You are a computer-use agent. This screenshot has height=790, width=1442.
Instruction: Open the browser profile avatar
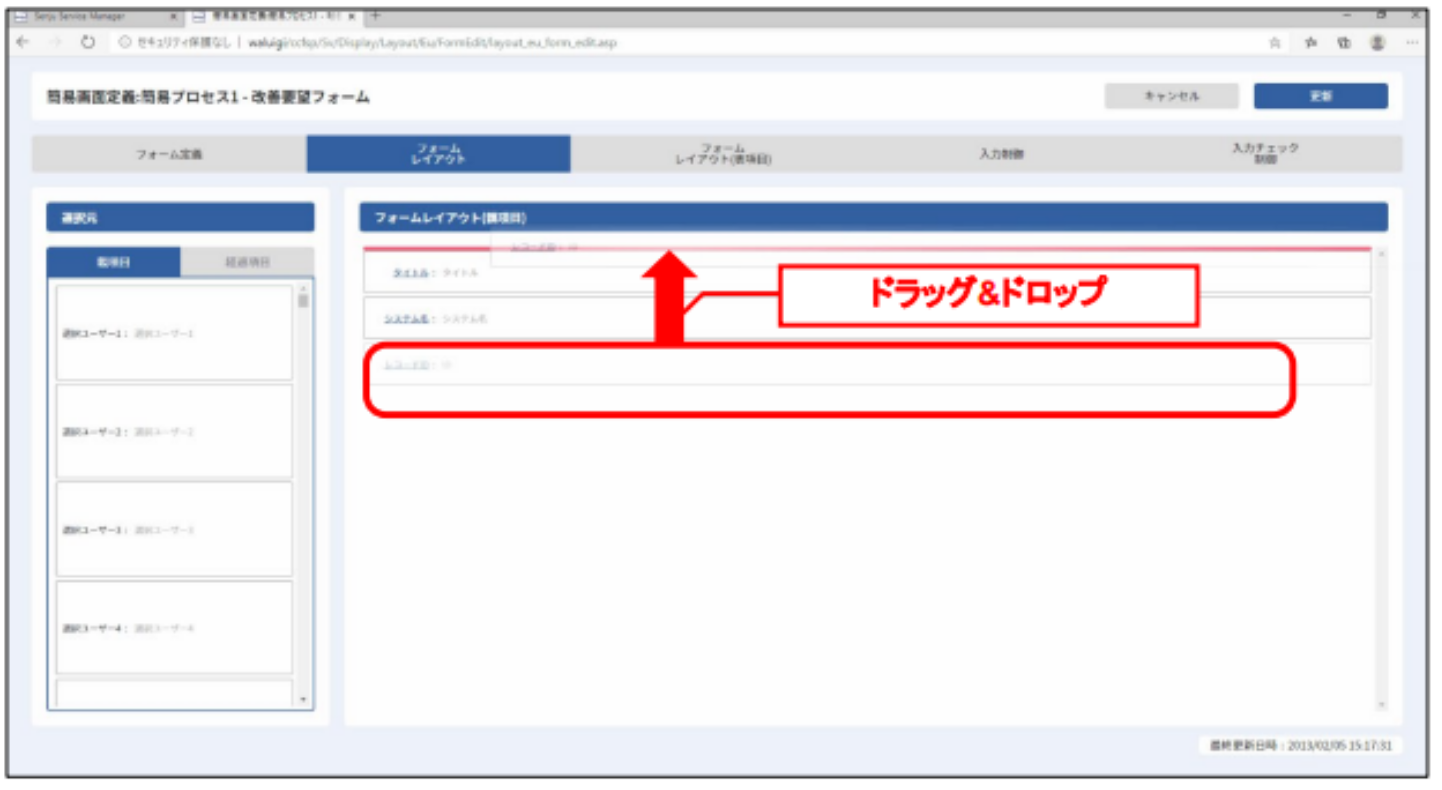point(1377,43)
